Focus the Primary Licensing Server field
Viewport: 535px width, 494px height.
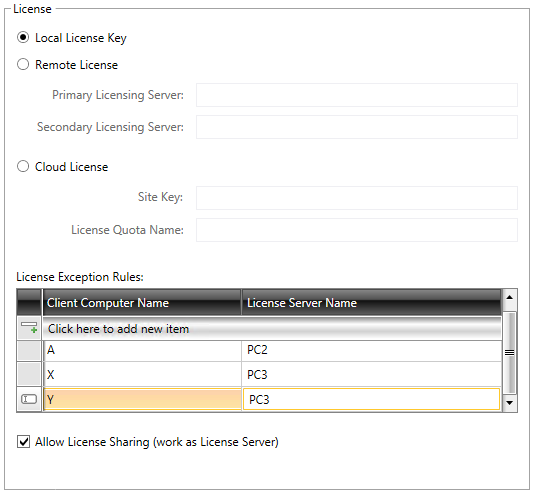click(x=357, y=95)
